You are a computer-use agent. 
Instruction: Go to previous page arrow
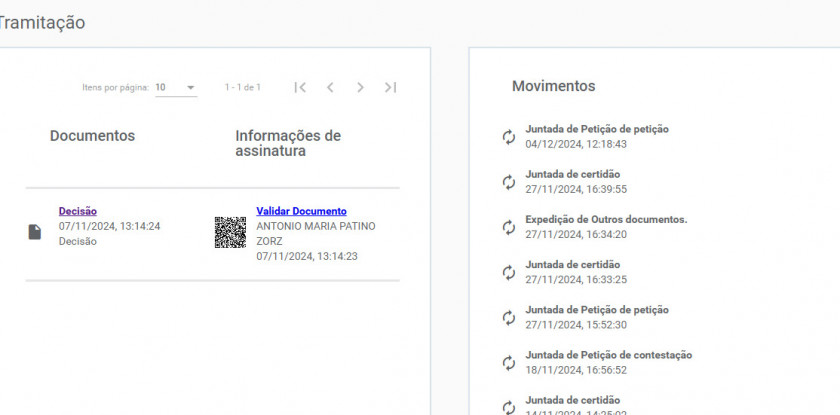330,88
